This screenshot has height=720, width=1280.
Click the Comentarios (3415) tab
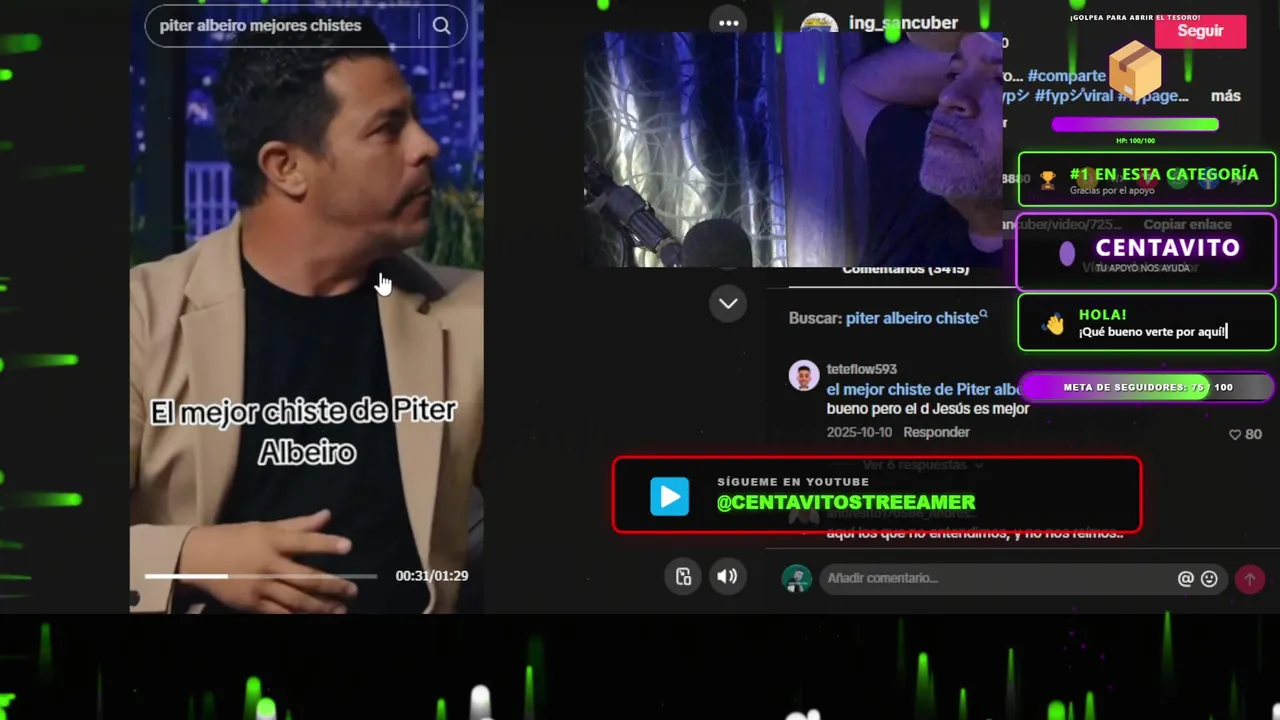pos(905,270)
